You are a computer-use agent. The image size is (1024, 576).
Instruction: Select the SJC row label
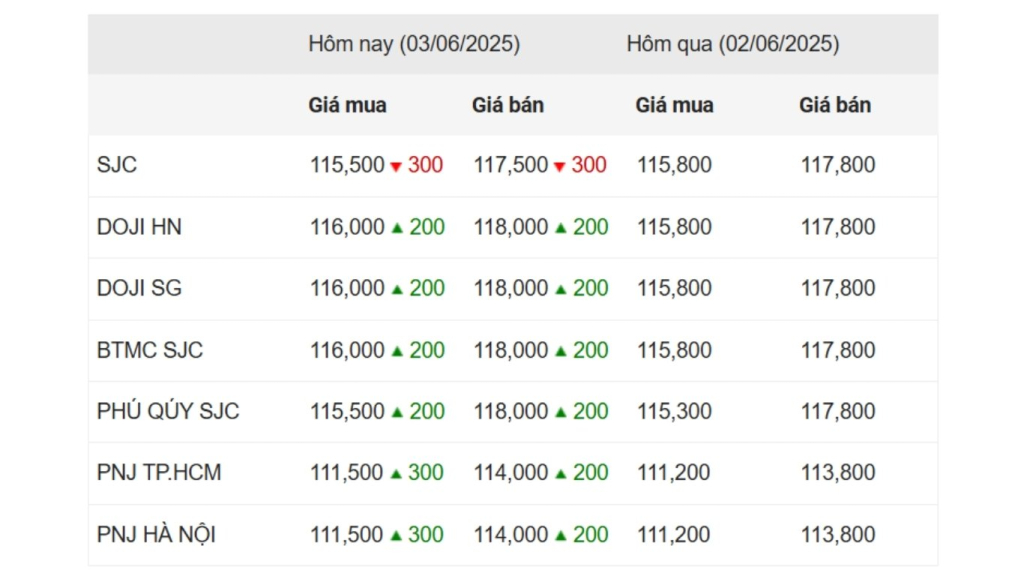coord(117,165)
